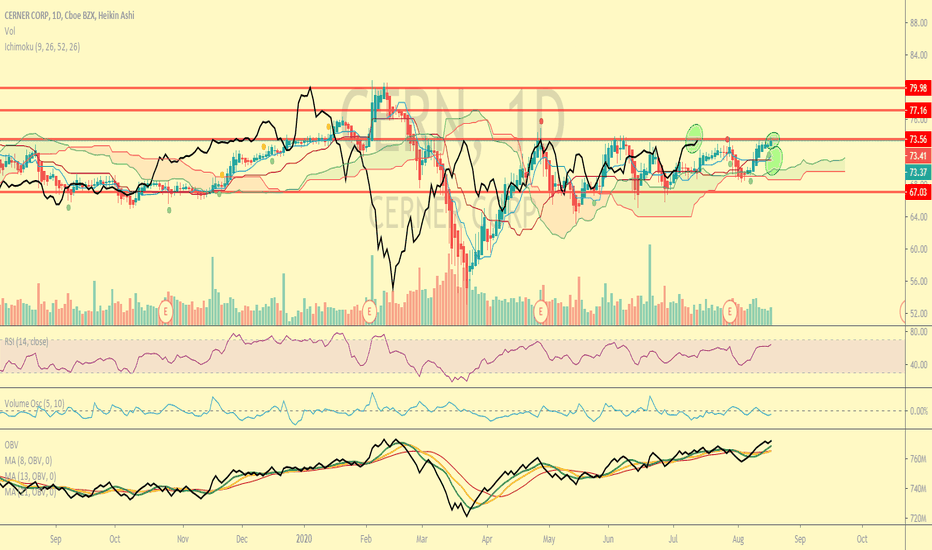Click the tallest green volume bar in late June
Screen dimensions: 932x550
click(x=649, y=284)
